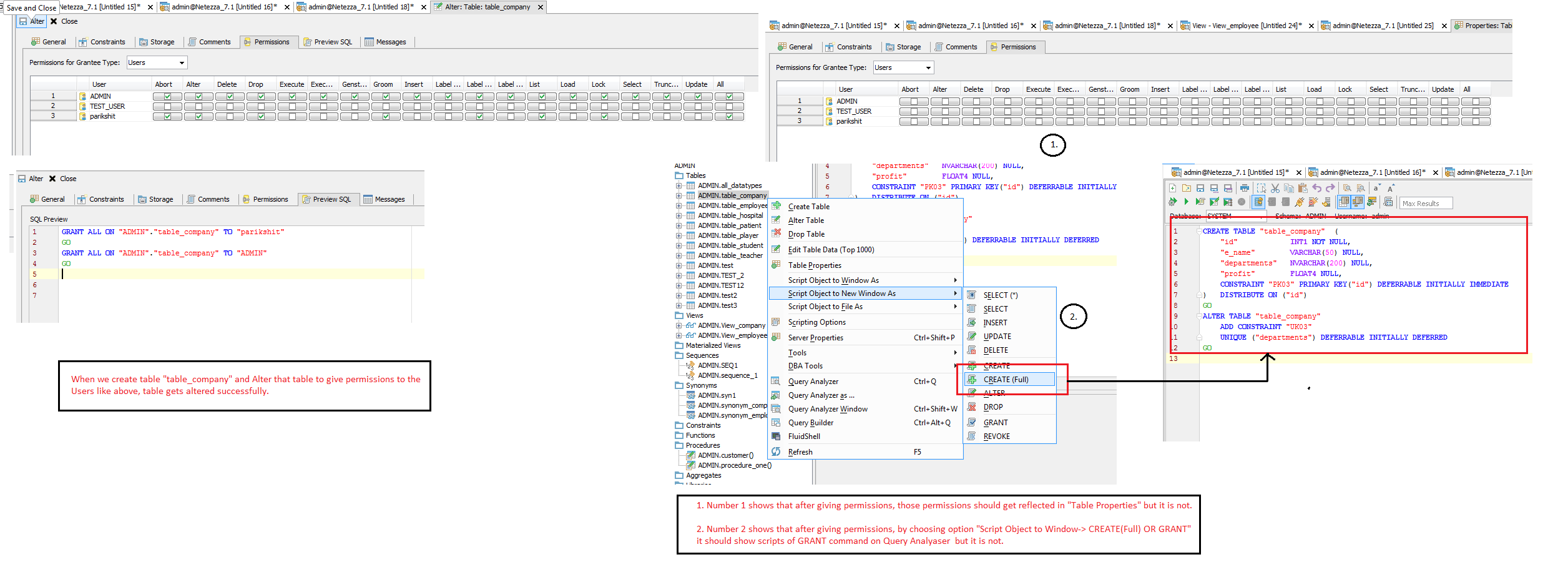Open Storage tab in Properties window
This screenshot has height=567, width=1568.
pyautogui.click(x=903, y=47)
